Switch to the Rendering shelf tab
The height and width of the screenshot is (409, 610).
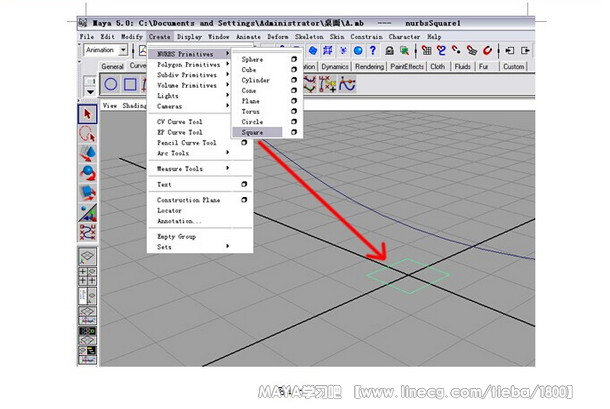pyautogui.click(x=369, y=67)
